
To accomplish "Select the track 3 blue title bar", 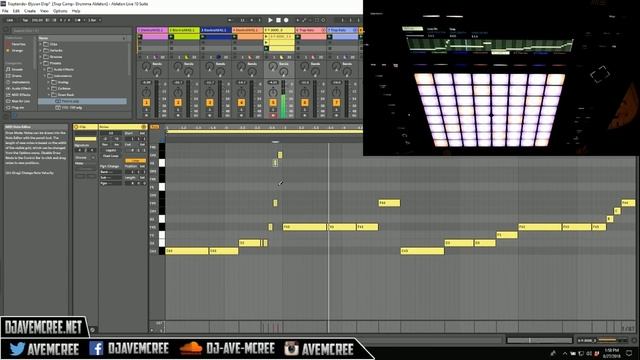I will click(x=216, y=30).
